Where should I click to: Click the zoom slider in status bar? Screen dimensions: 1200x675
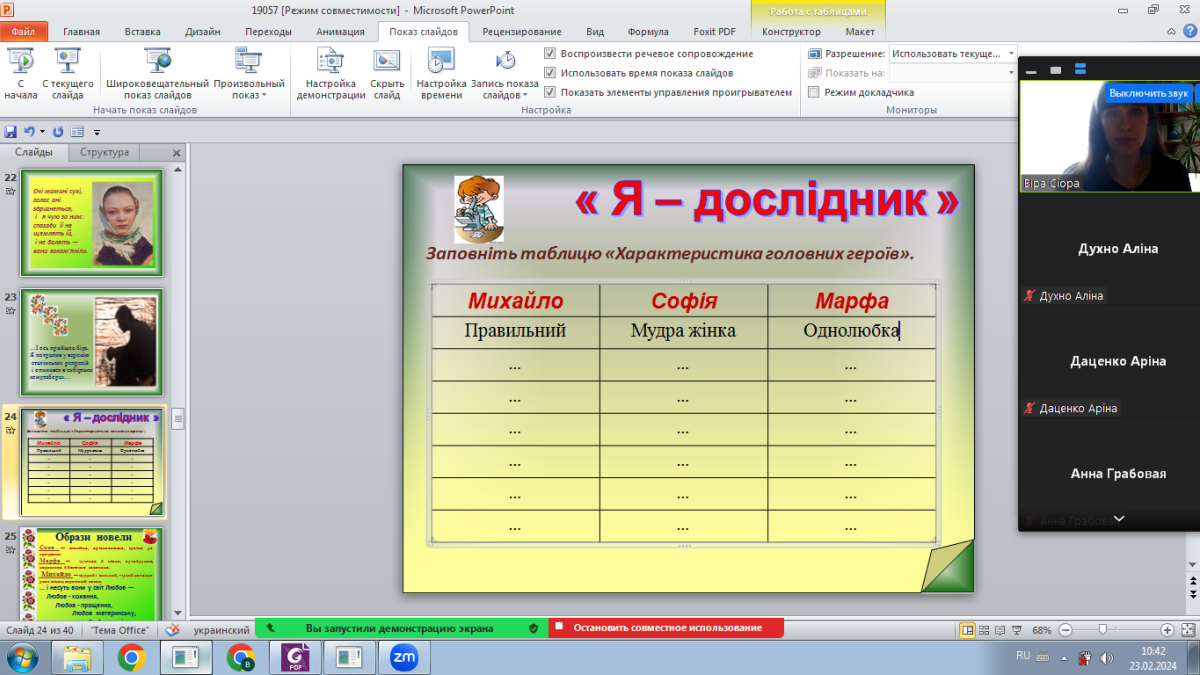pyautogui.click(x=1102, y=630)
